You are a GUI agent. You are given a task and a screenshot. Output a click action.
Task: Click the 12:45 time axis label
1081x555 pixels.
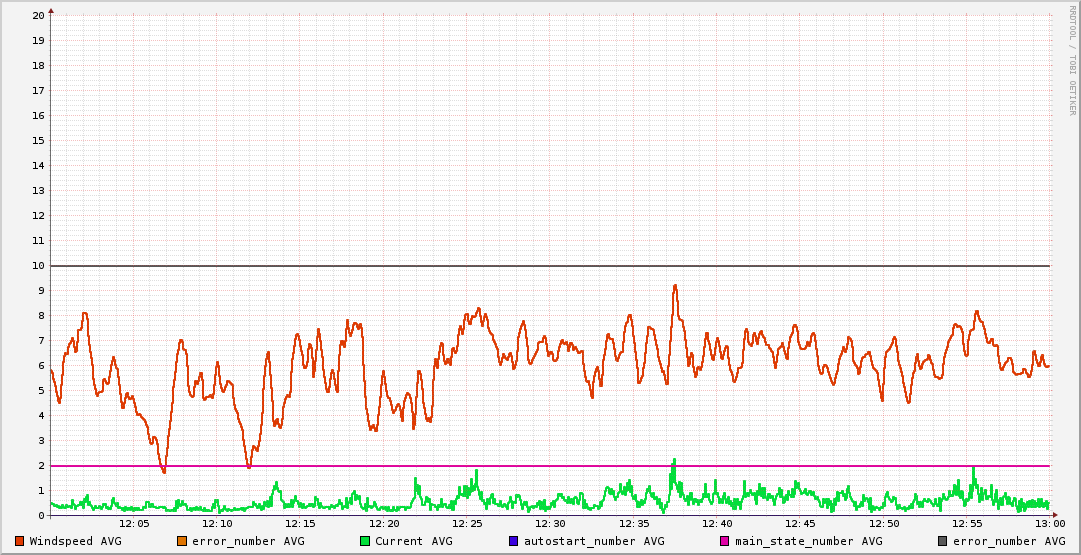pyautogui.click(x=800, y=524)
